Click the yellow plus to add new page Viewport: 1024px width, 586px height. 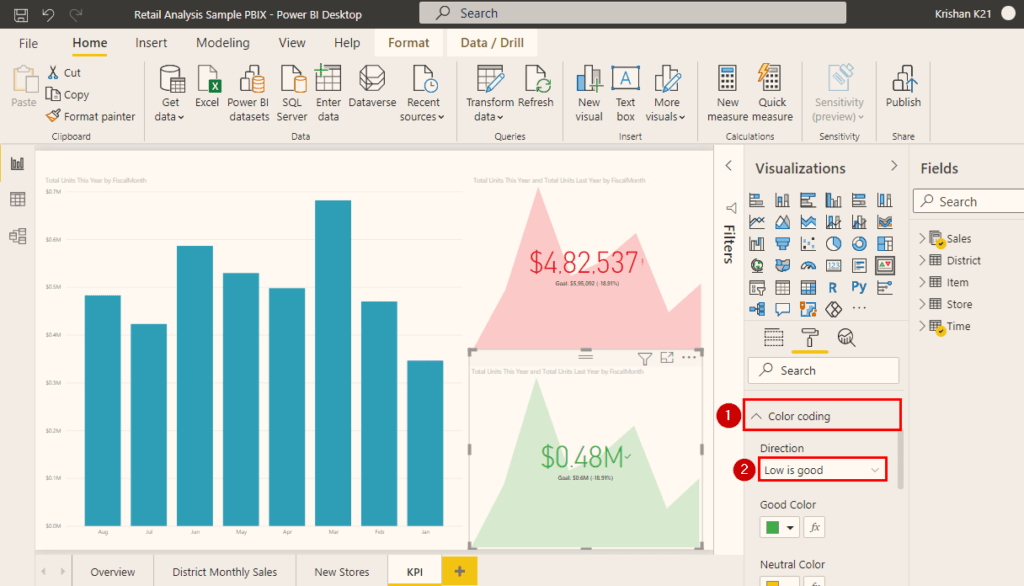pos(459,571)
